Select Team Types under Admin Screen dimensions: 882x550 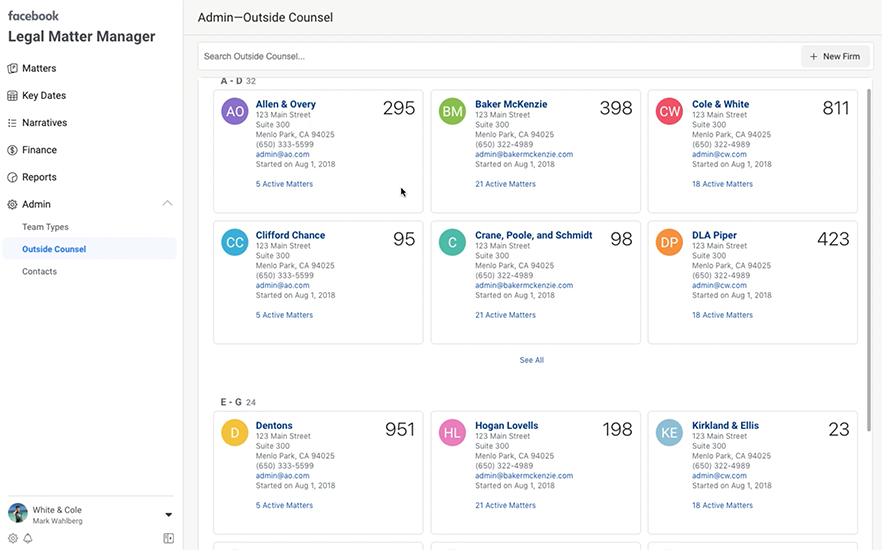[45, 227]
